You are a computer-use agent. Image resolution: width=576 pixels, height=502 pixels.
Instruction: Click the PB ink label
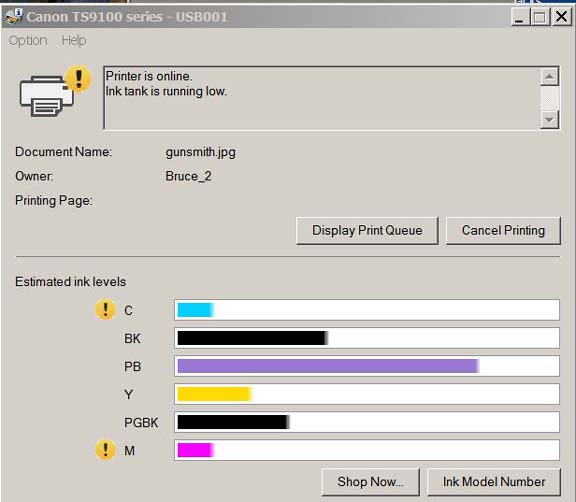pos(133,366)
